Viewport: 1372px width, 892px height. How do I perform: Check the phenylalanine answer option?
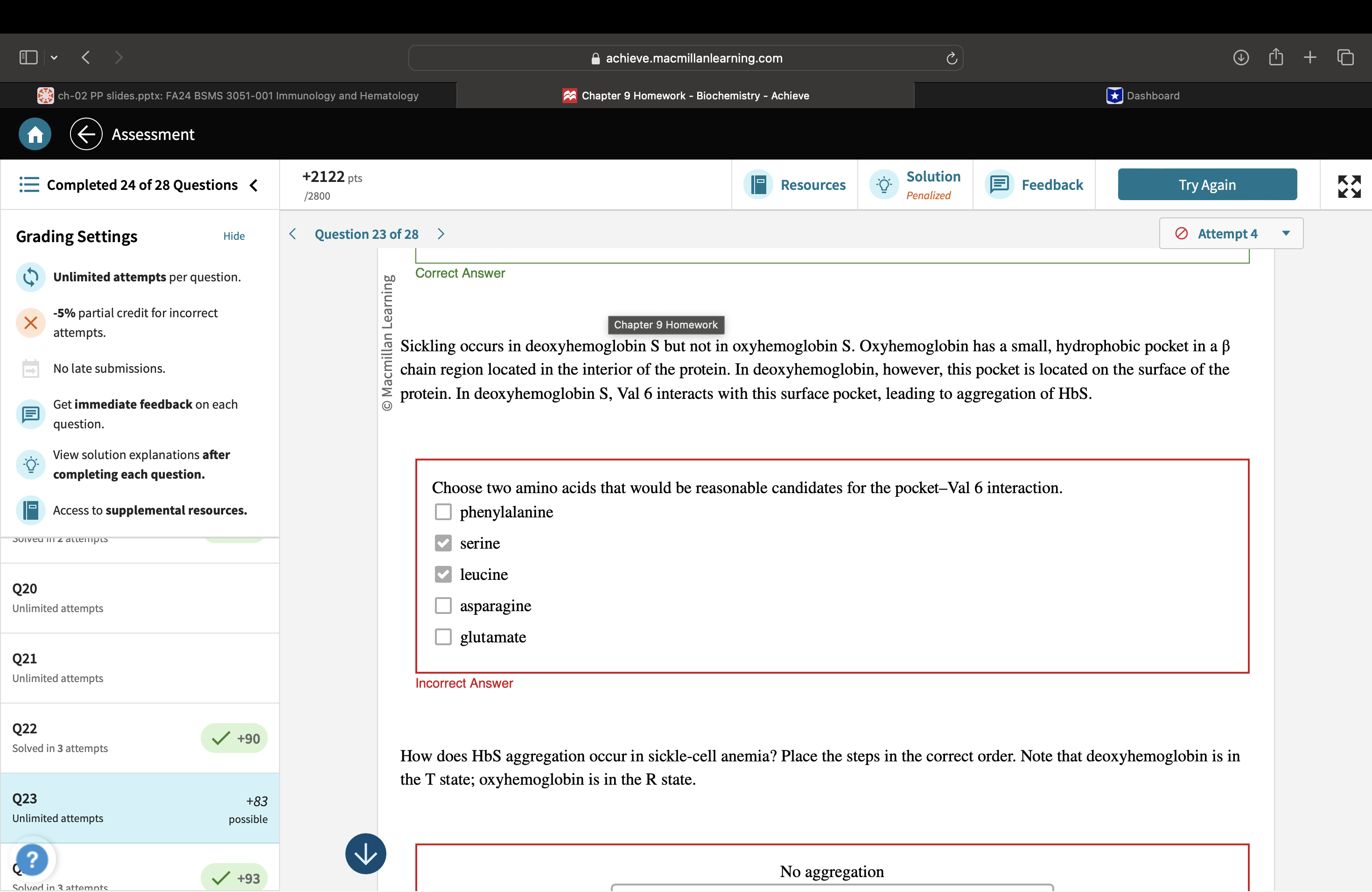click(x=443, y=512)
